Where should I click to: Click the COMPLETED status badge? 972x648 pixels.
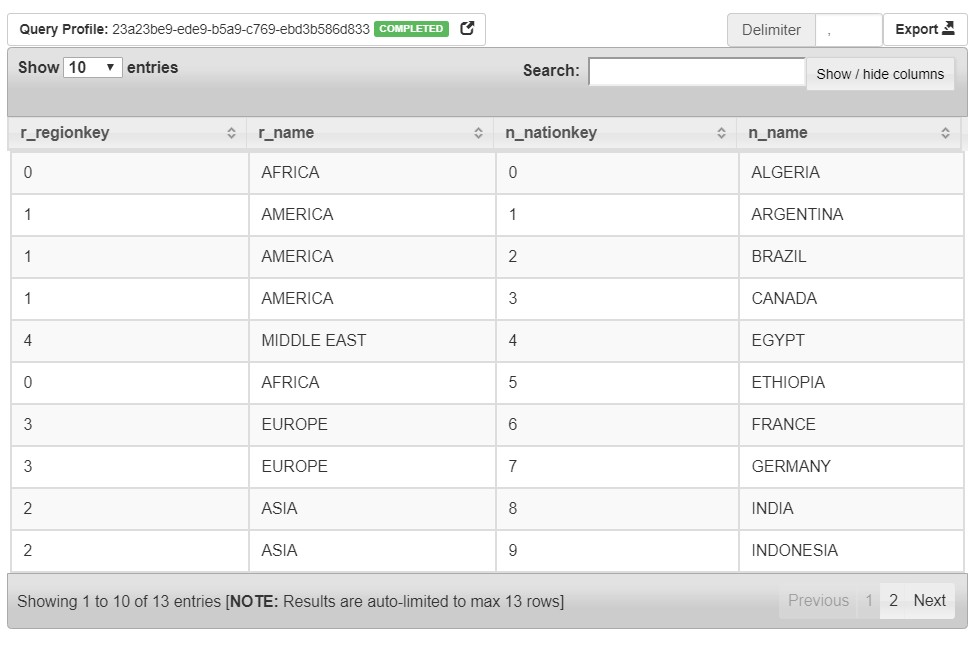point(411,29)
